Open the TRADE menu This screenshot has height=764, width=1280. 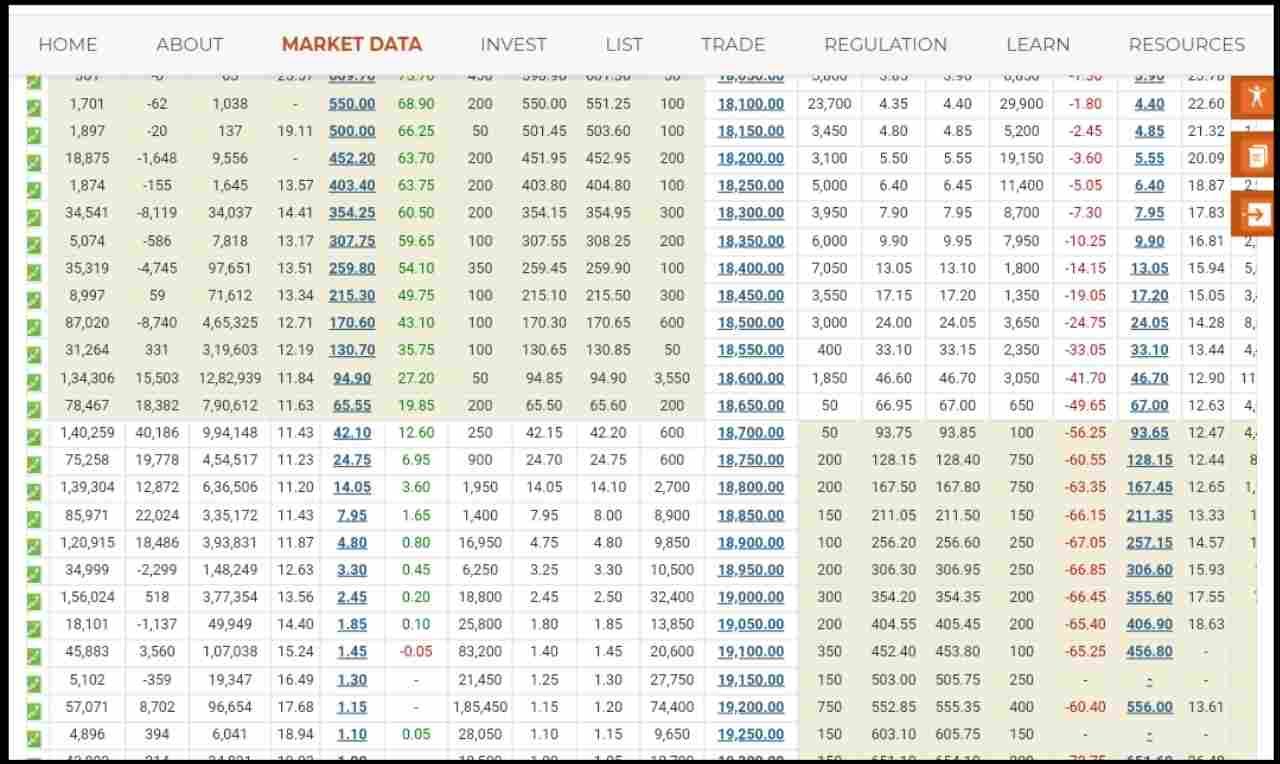[x=733, y=44]
